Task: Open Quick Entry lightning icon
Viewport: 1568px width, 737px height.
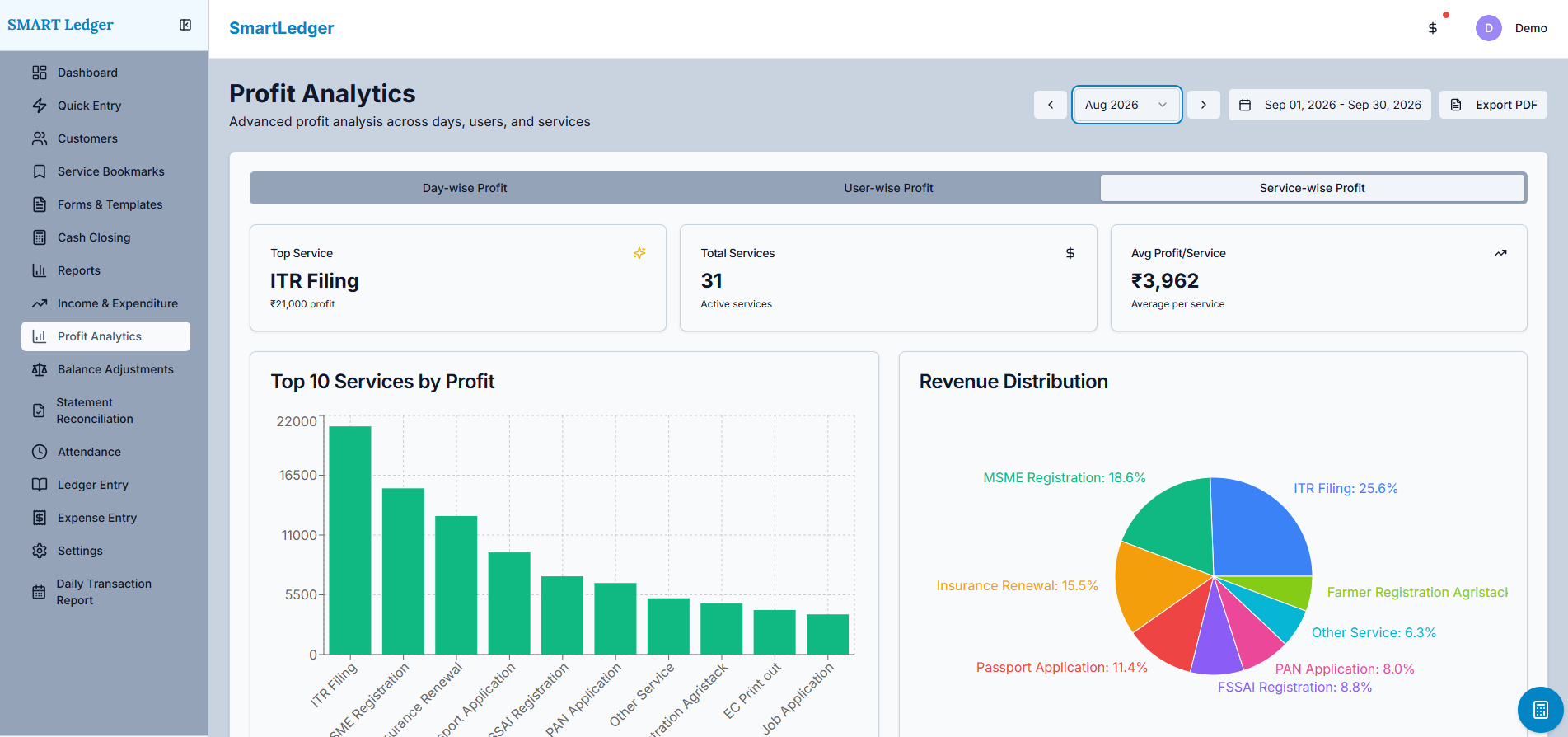Action: [x=40, y=106]
